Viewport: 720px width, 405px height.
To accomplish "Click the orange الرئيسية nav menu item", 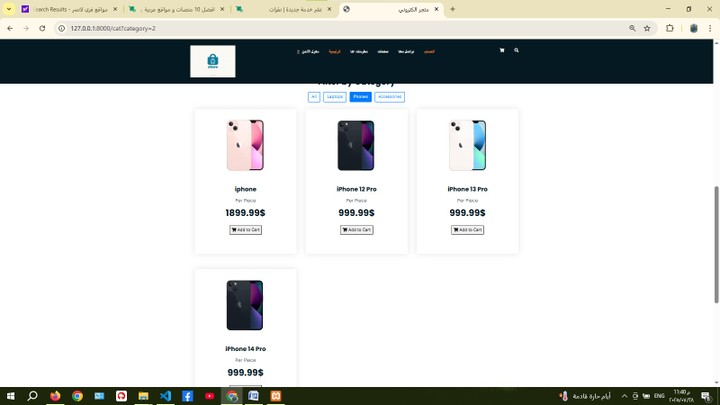I will coord(334,51).
